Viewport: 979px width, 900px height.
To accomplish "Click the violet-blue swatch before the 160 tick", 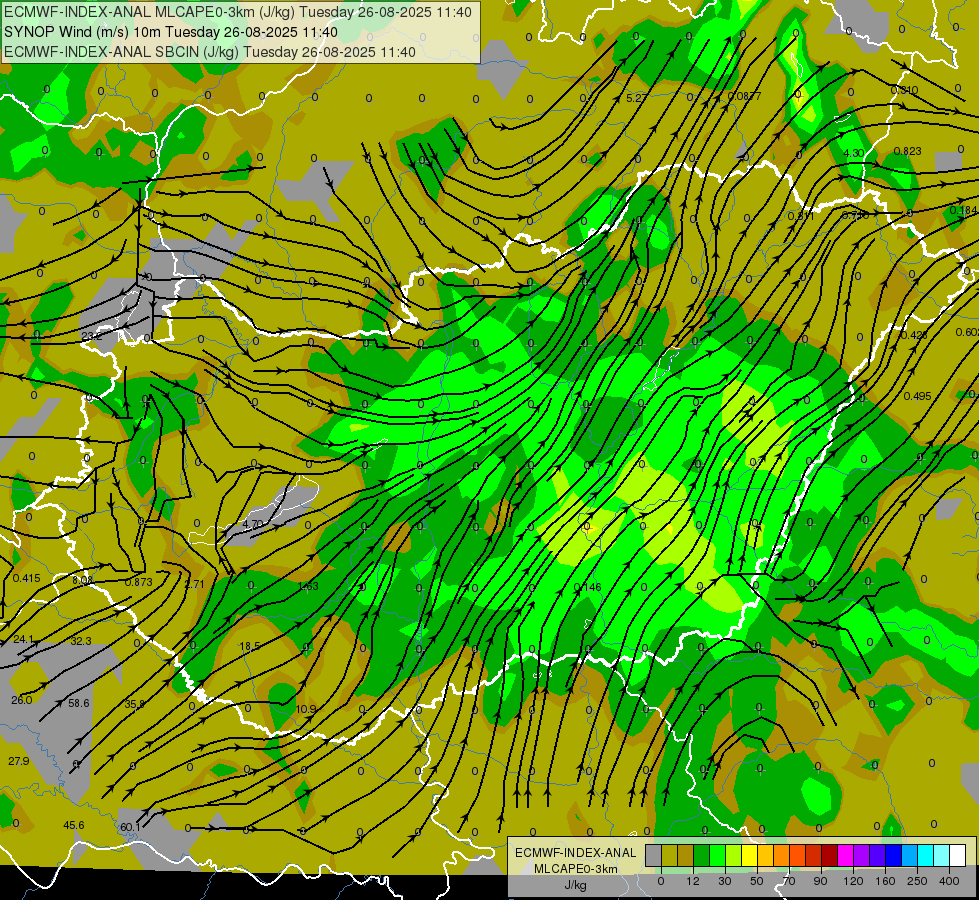I will pos(878,855).
